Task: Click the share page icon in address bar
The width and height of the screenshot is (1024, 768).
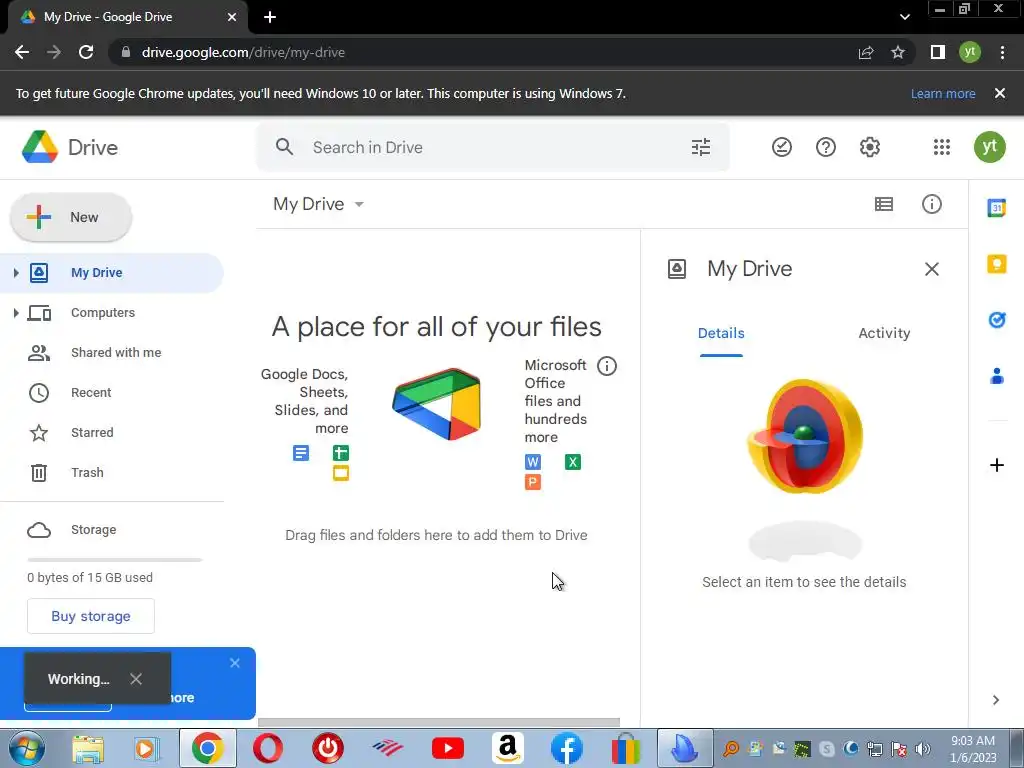Action: click(866, 52)
